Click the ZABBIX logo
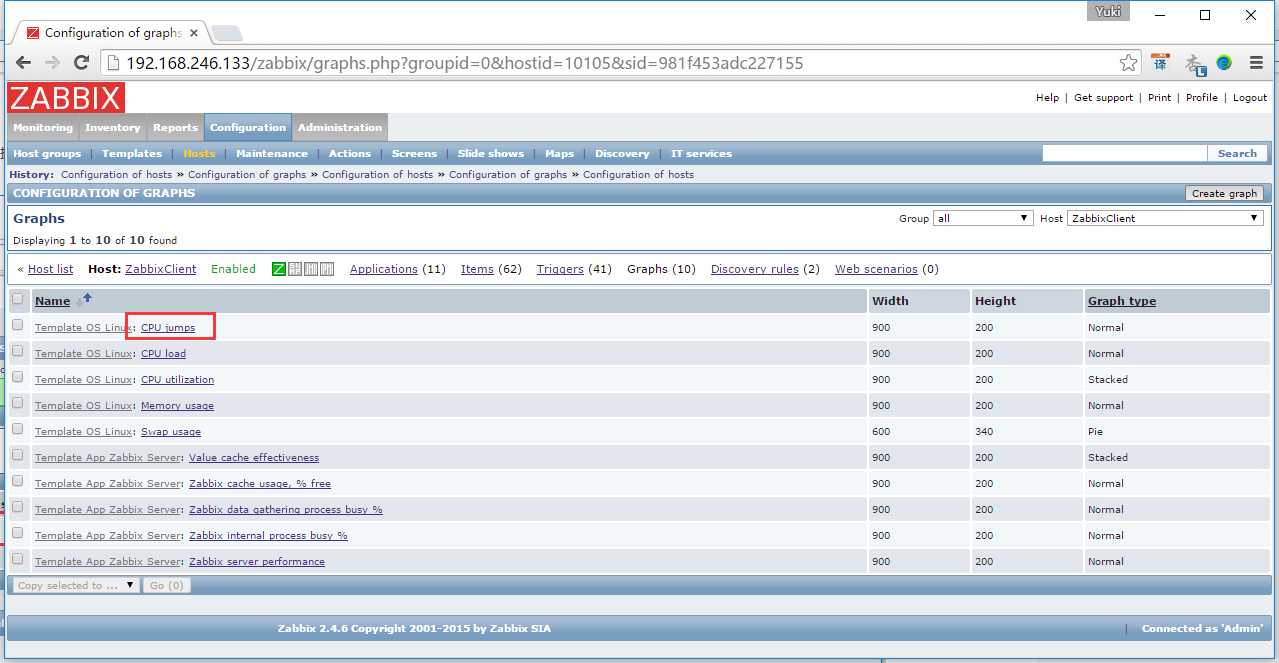The image size is (1279, 663). coord(66,98)
